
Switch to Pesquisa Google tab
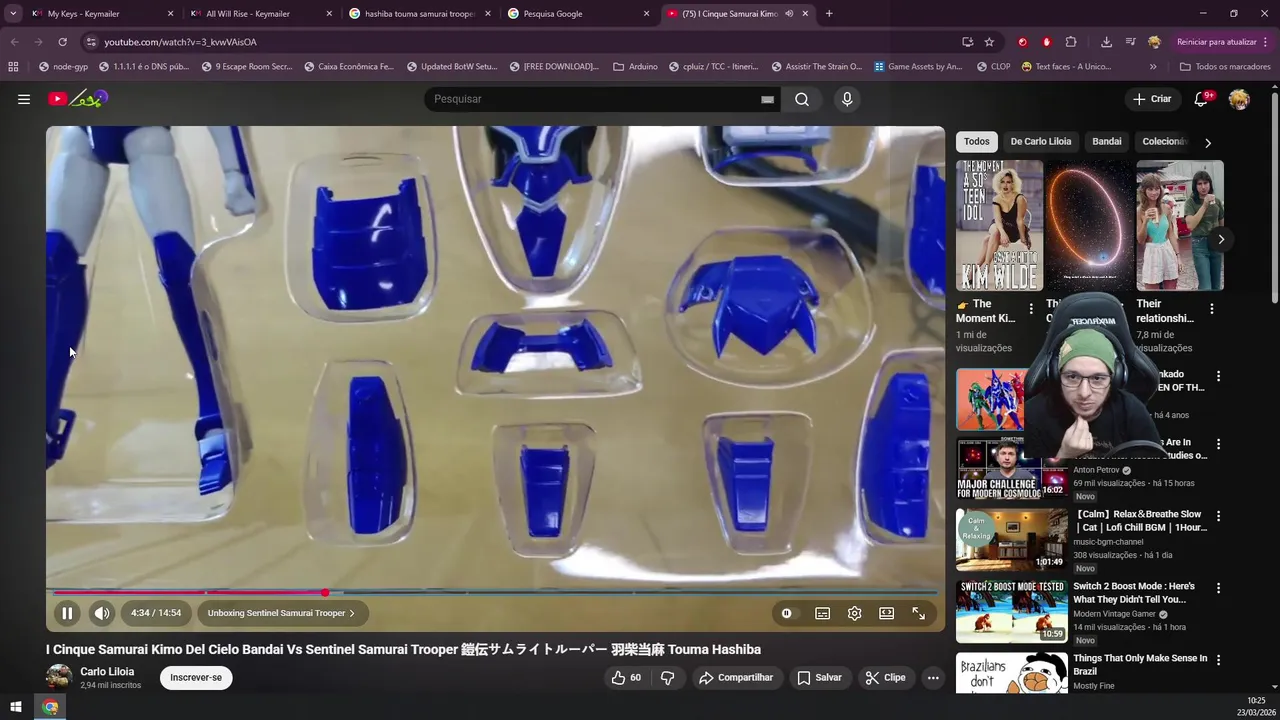tap(578, 14)
